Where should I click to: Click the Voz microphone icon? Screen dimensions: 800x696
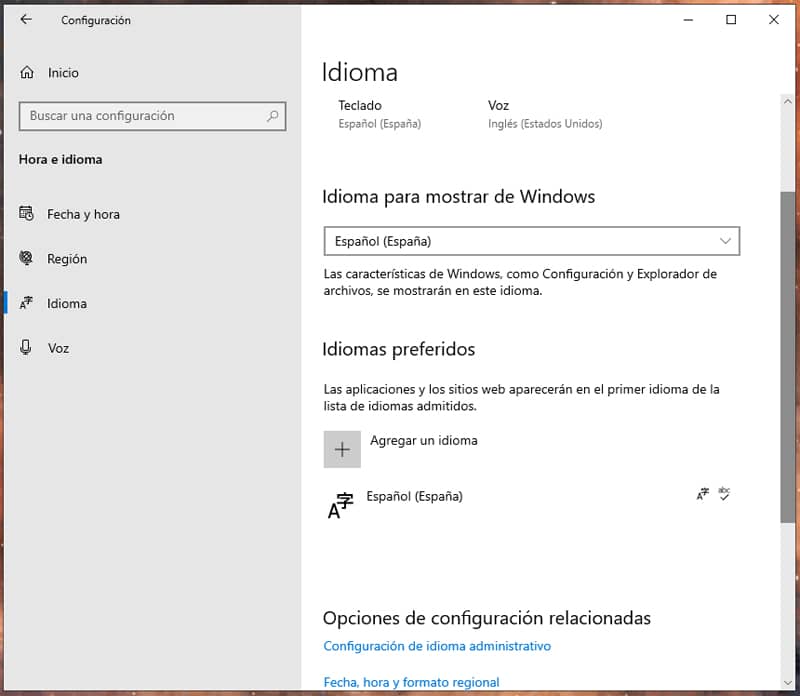[26, 347]
